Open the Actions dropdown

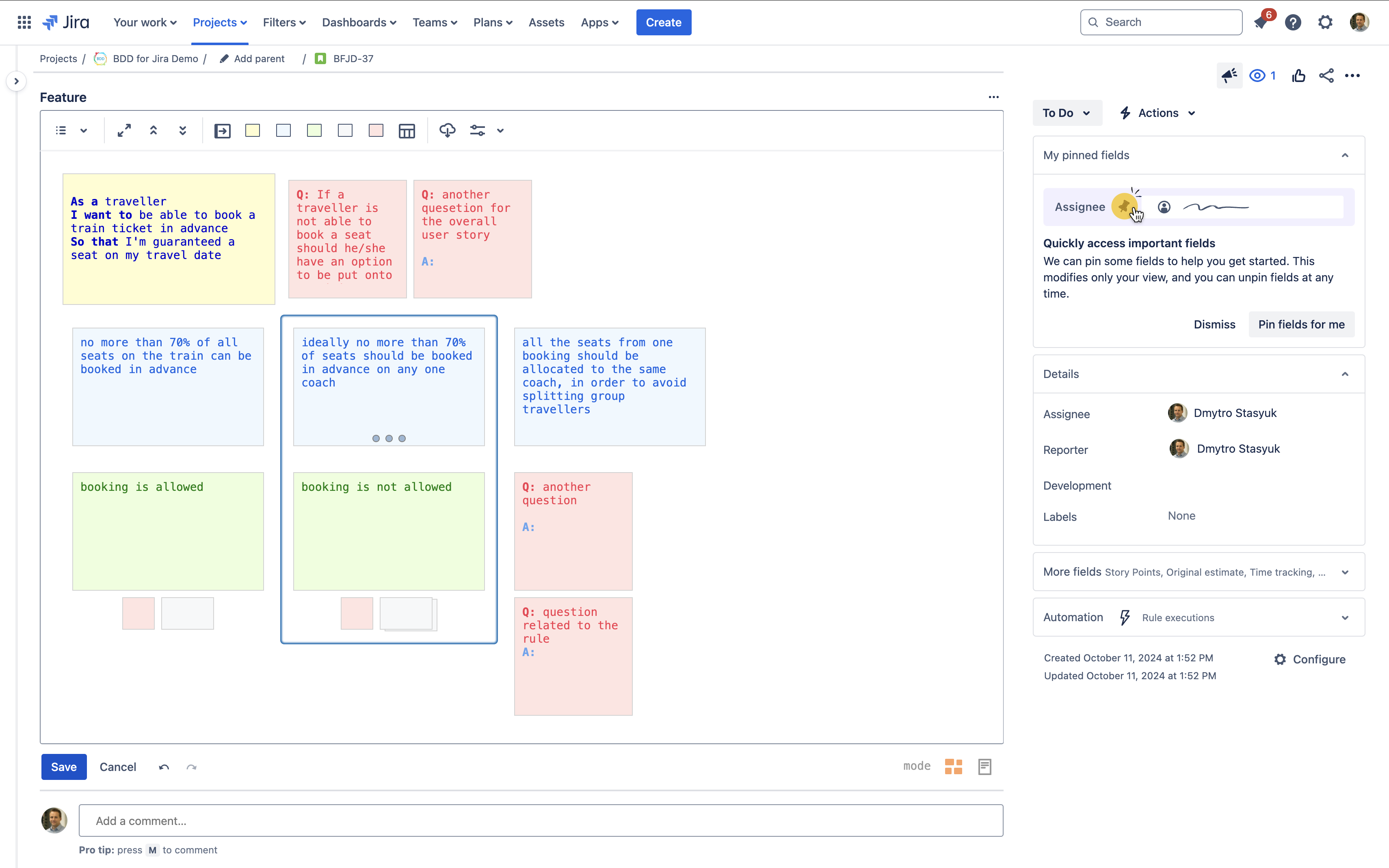[x=1157, y=112]
